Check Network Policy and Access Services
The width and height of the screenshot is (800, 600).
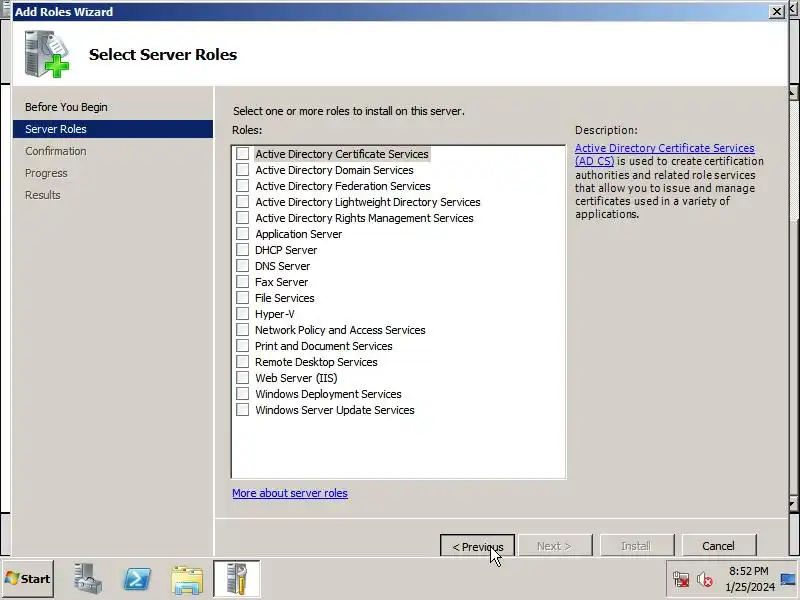click(242, 330)
